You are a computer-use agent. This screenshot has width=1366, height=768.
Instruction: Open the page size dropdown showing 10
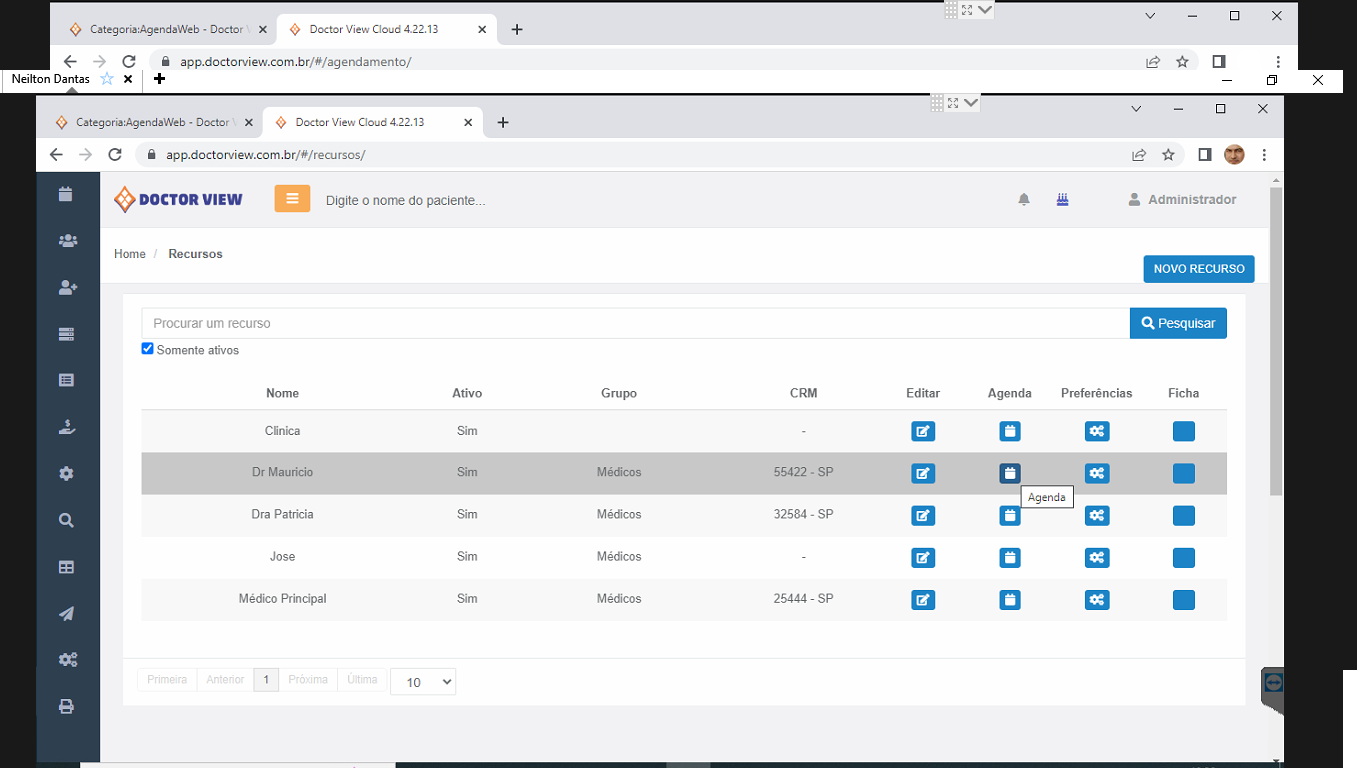pyautogui.click(x=423, y=682)
